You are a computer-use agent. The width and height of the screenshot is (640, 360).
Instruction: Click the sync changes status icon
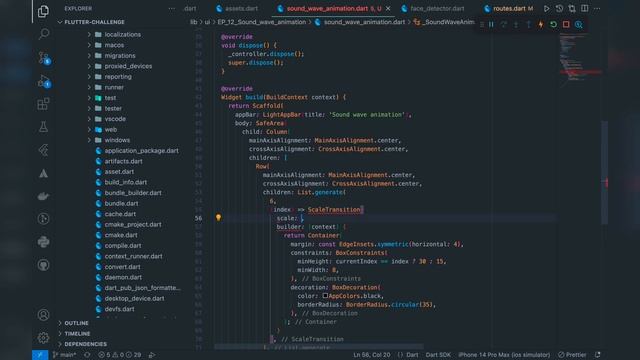point(87,355)
